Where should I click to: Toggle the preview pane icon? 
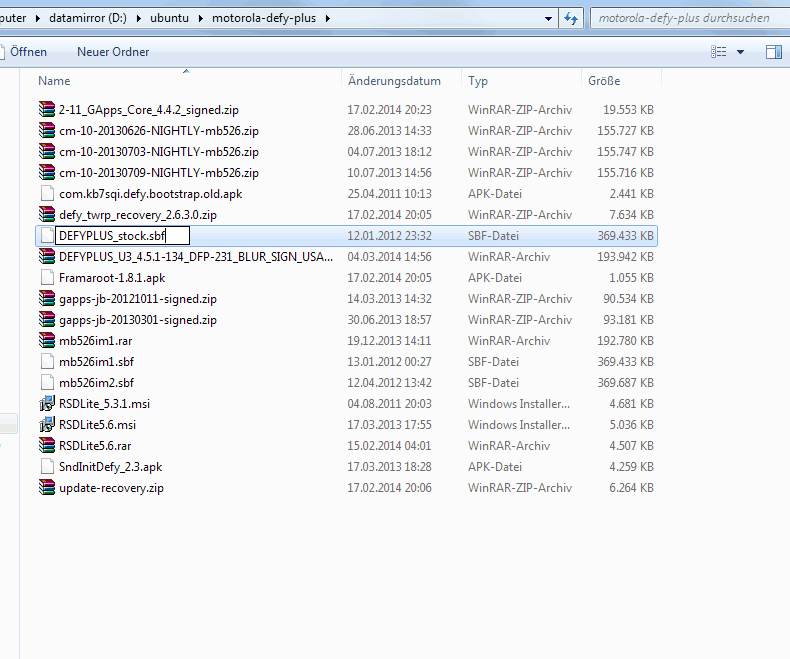click(x=773, y=51)
